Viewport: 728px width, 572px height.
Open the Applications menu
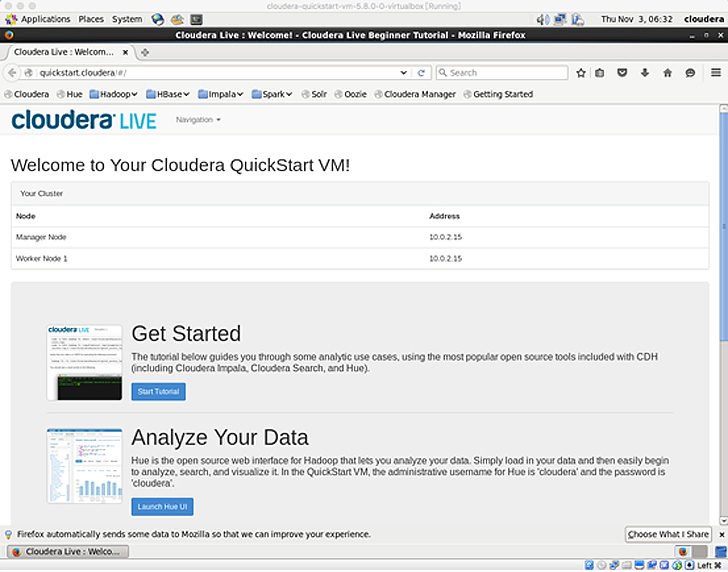coord(38,19)
